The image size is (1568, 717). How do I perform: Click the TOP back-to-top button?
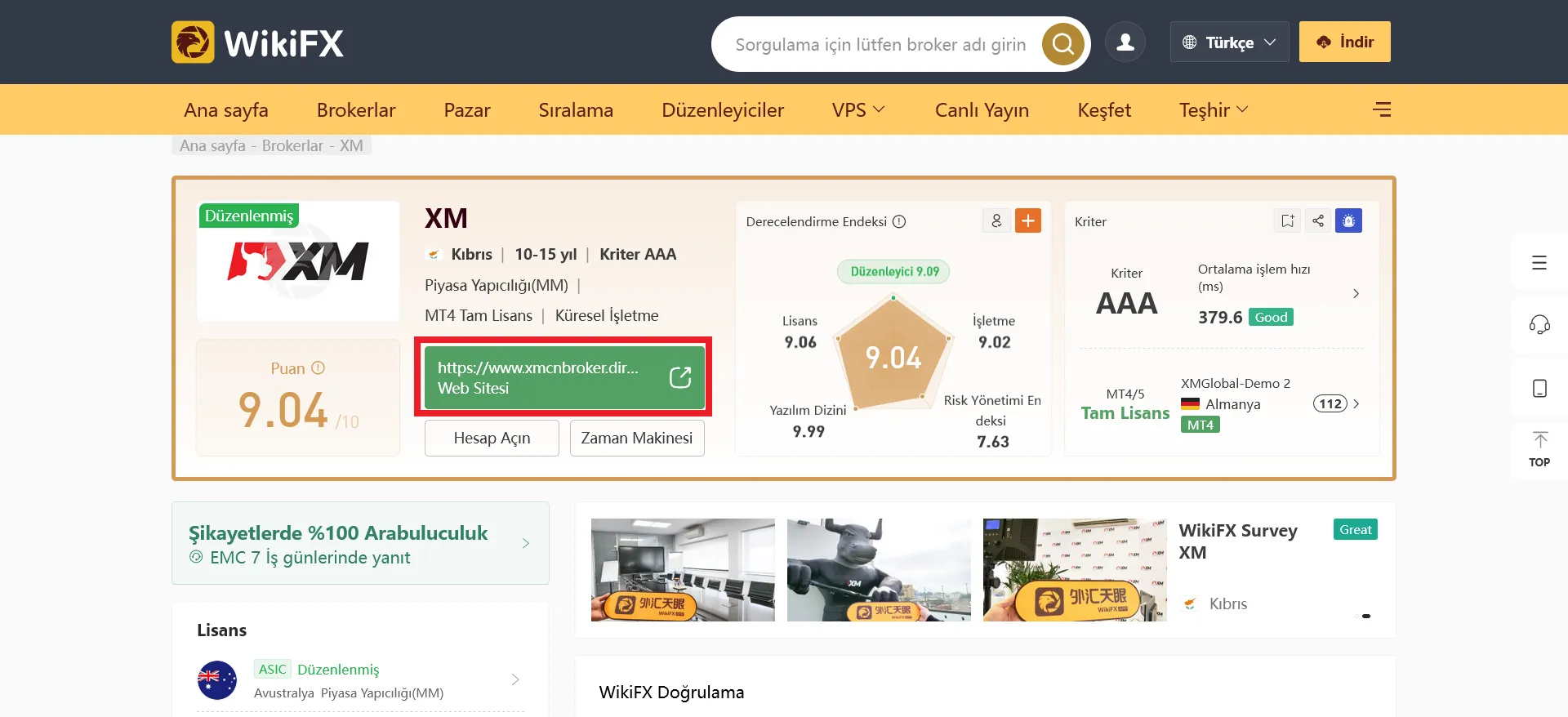coord(1539,450)
